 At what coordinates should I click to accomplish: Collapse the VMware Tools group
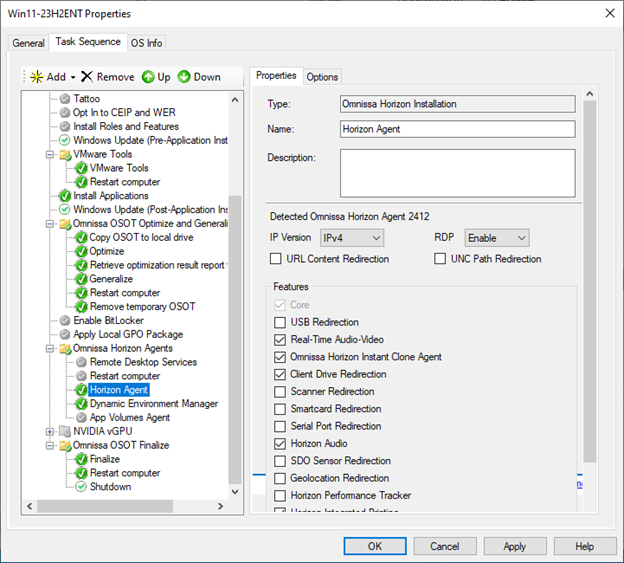pos(50,154)
